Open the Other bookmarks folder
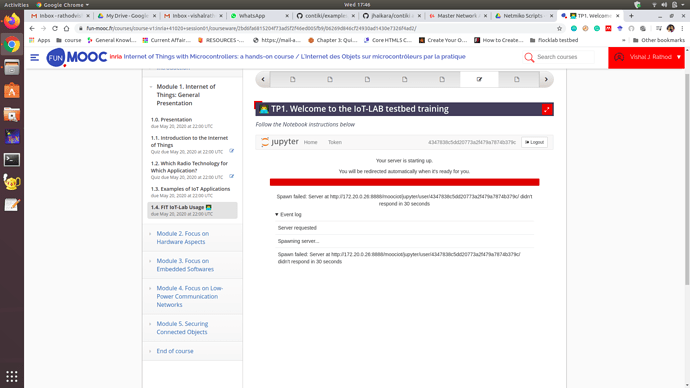690x388 pixels. [658, 40]
